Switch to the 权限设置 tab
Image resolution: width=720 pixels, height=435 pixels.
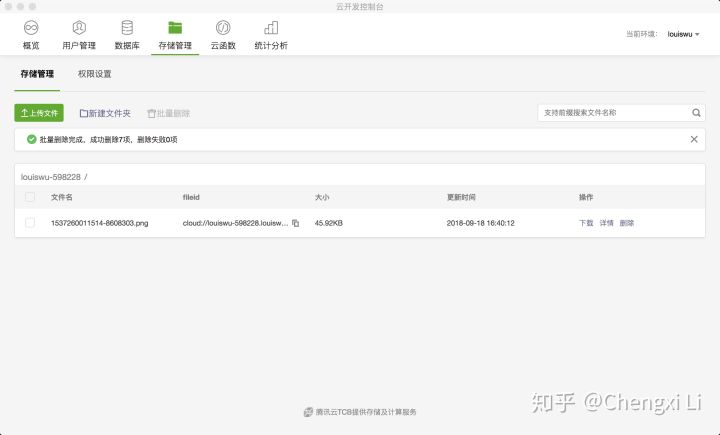pyautogui.click(x=95, y=74)
